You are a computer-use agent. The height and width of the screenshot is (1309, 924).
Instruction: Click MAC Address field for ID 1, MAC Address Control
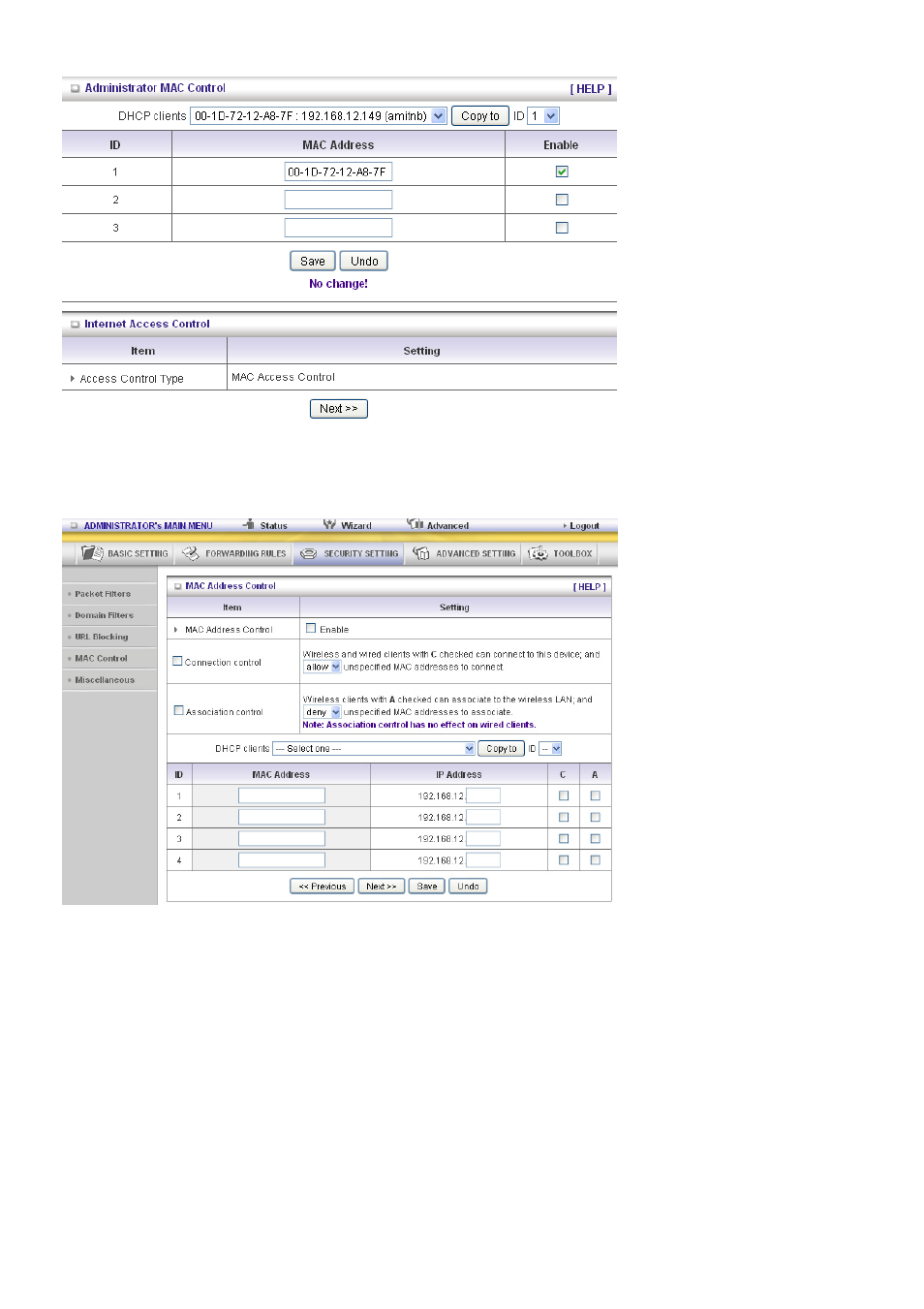[282, 795]
